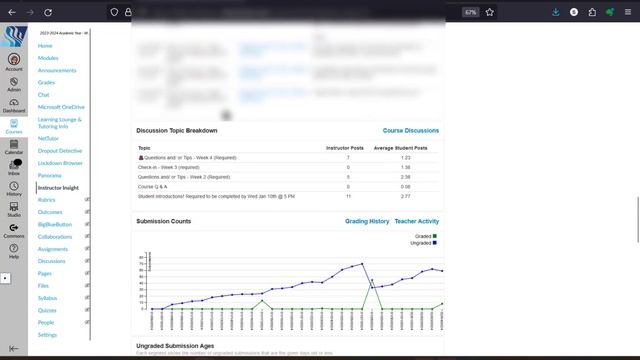Click the browser forward arrow
Viewport: 640px width, 360px height.
click(30, 12)
